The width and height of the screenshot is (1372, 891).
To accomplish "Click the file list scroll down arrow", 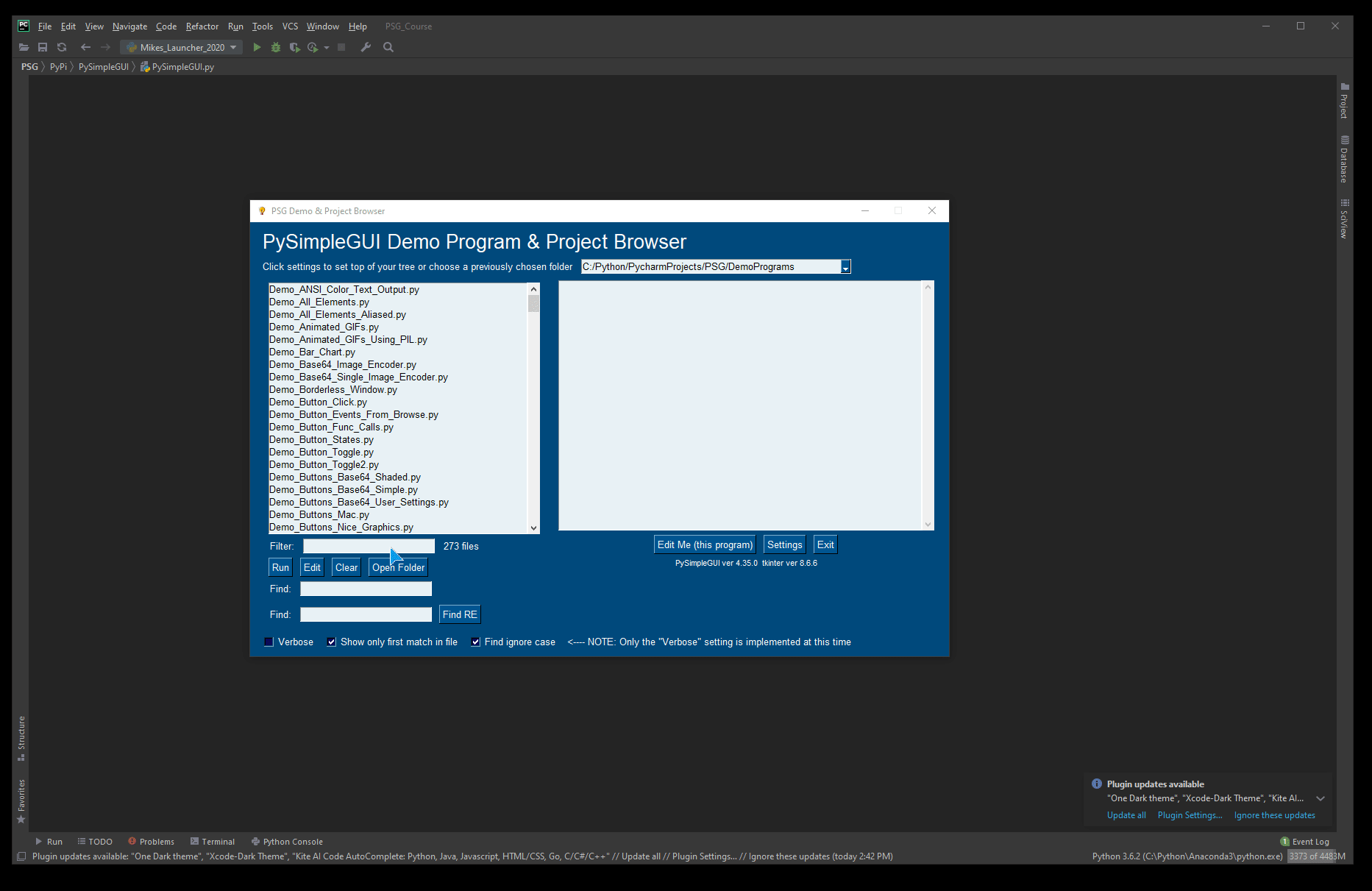I will click(x=533, y=528).
